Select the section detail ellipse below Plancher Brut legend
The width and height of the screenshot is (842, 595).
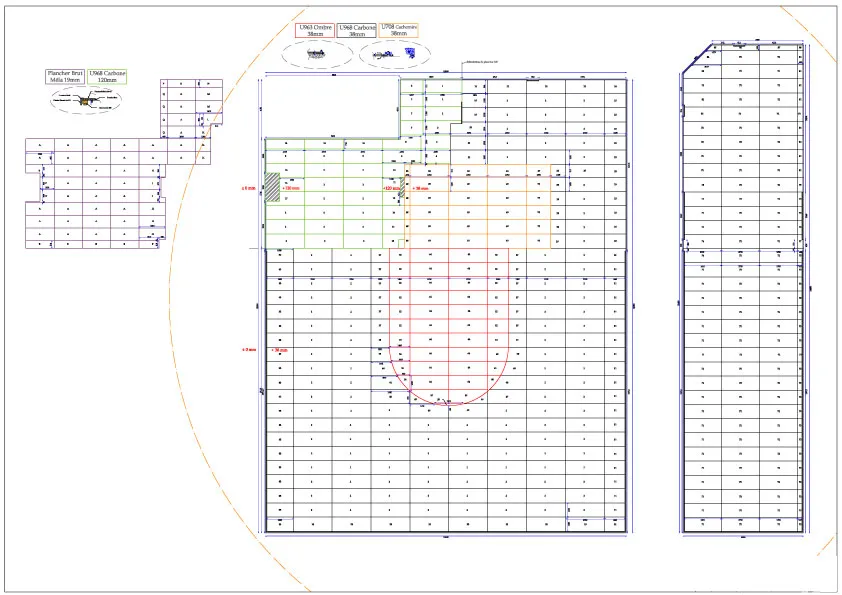point(86,100)
